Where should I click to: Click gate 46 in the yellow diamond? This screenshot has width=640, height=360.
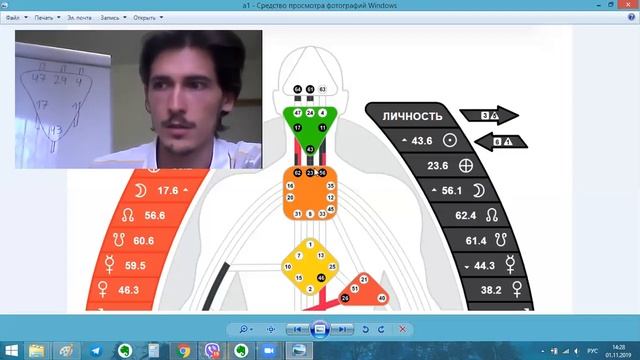[x=321, y=278]
